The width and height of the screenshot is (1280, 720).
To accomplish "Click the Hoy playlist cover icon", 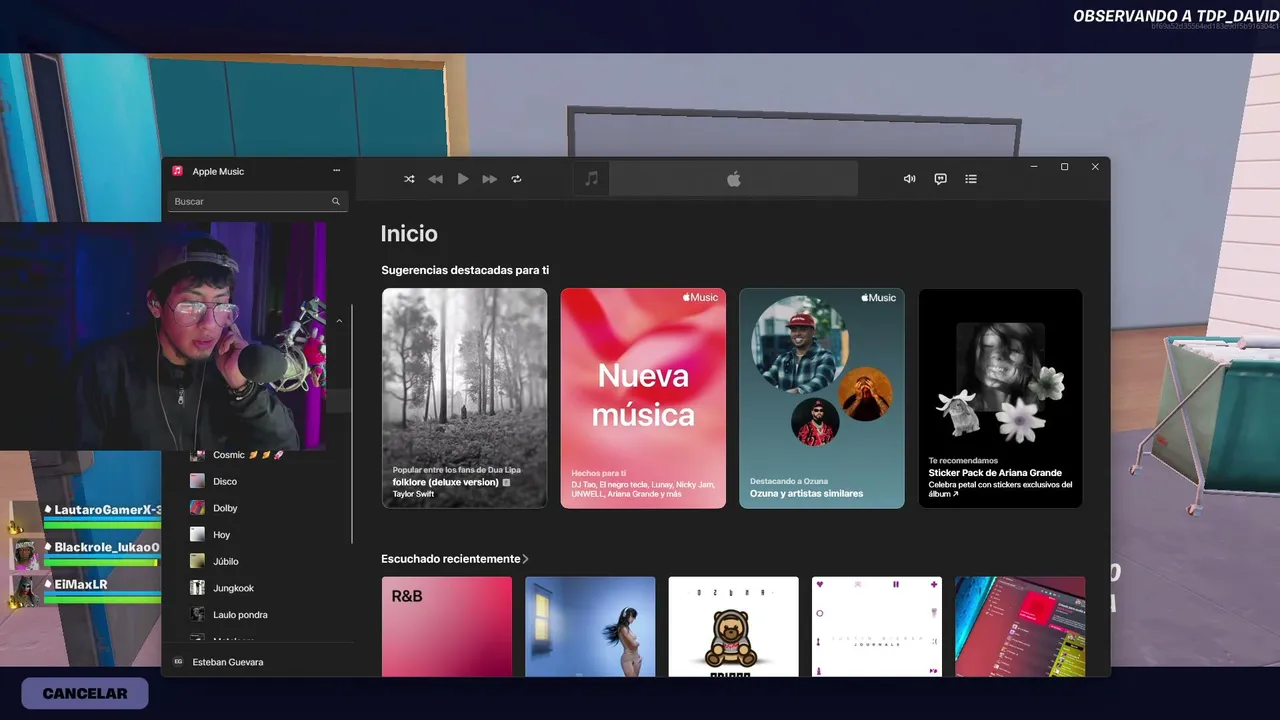I will point(198,535).
